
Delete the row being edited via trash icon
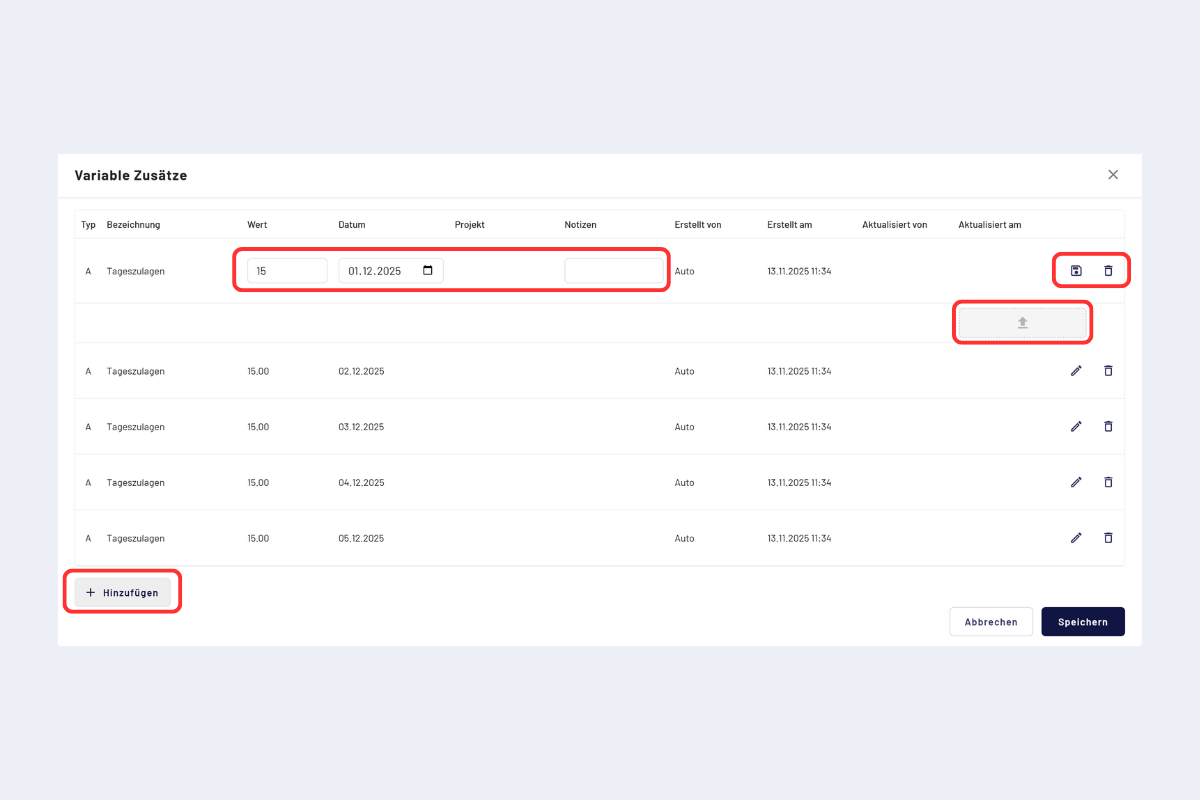(1108, 271)
